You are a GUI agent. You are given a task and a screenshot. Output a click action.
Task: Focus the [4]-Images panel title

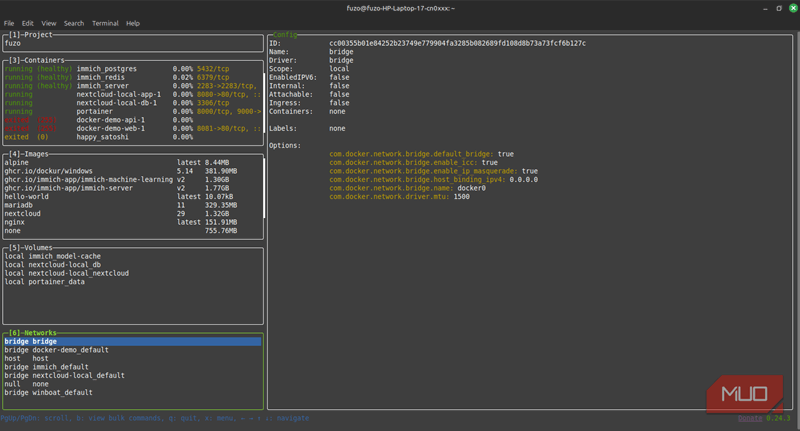(x=29, y=154)
